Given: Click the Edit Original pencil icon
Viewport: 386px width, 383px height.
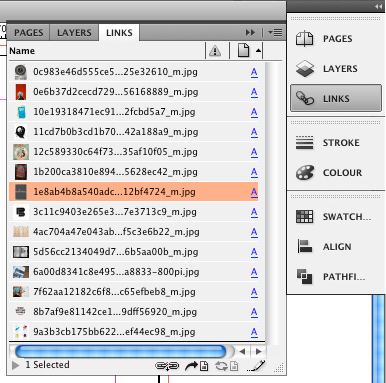Looking at the screenshot, I should pos(256,366).
